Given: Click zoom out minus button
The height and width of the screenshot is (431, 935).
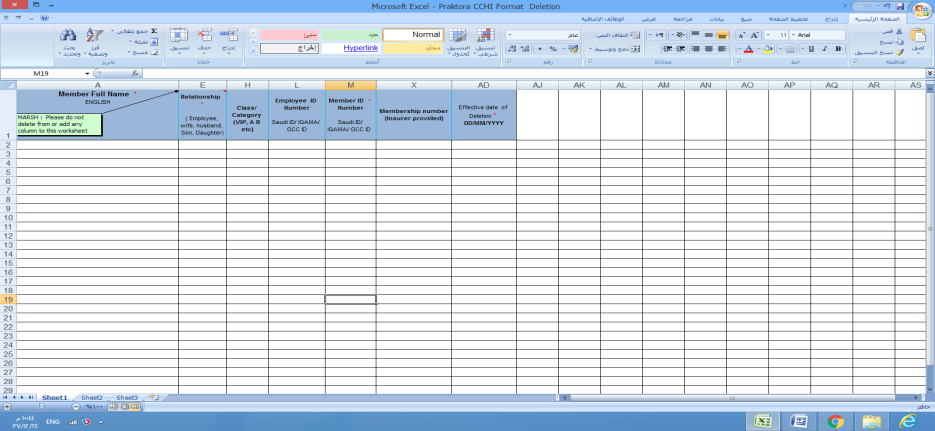Looking at the screenshot, I should pyautogui.click(x=76, y=407).
